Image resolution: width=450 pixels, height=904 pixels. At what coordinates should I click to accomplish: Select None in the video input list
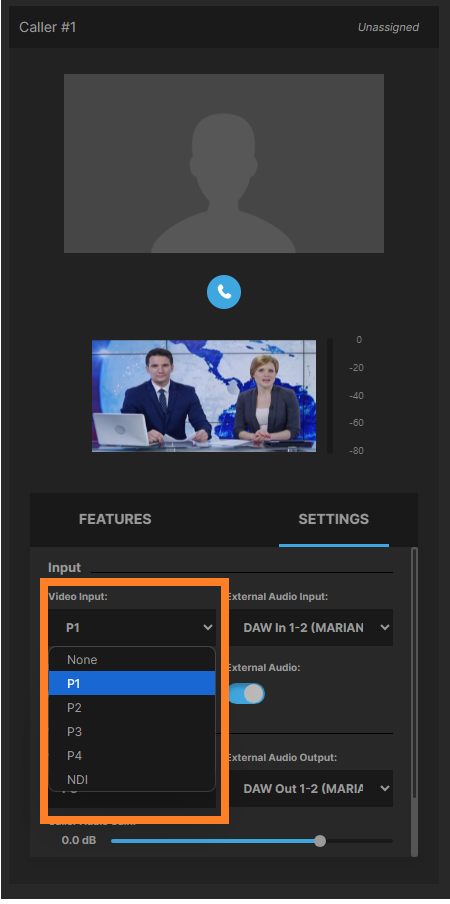tap(132, 660)
